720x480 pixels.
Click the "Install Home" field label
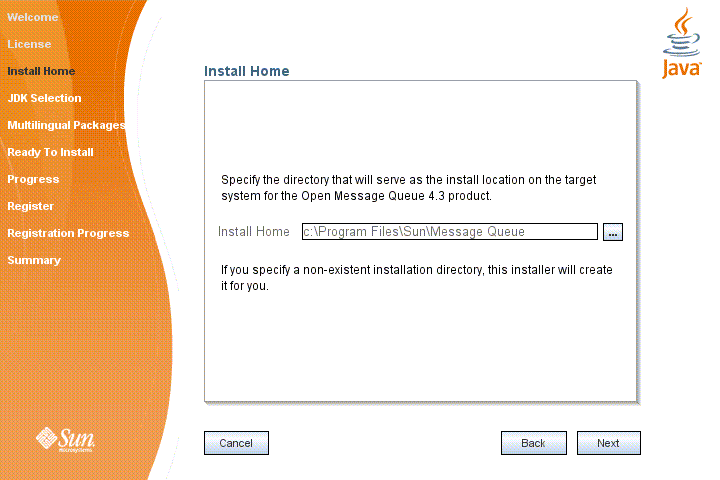(253, 232)
